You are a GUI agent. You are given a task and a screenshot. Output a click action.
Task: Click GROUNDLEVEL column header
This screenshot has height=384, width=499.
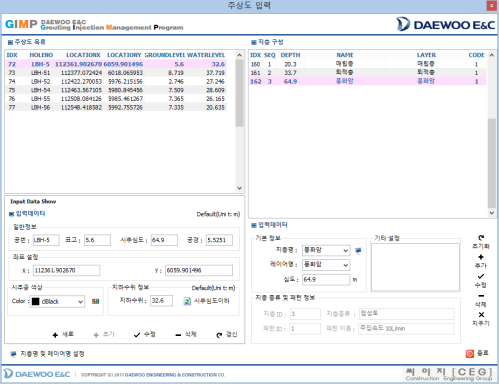[x=165, y=55]
